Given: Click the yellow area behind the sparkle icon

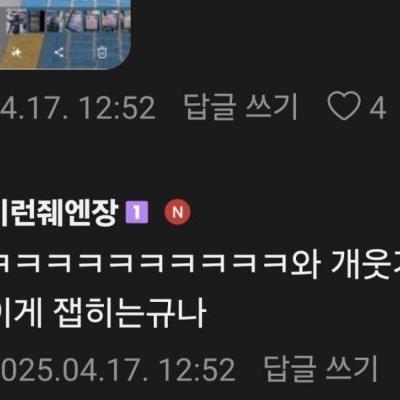Looking at the screenshot, I should pos(20,50).
